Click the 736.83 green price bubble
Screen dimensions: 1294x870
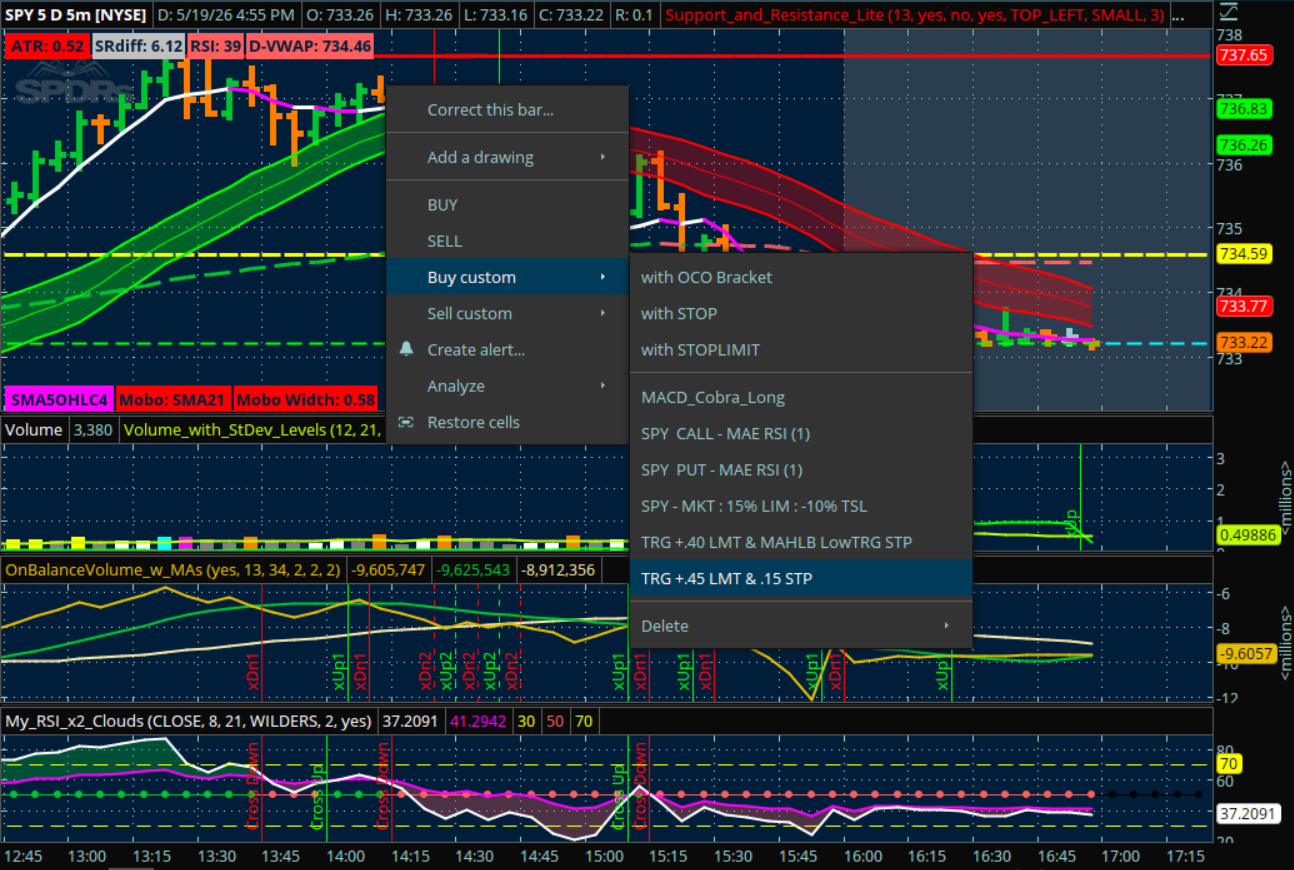[x=1244, y=109]
